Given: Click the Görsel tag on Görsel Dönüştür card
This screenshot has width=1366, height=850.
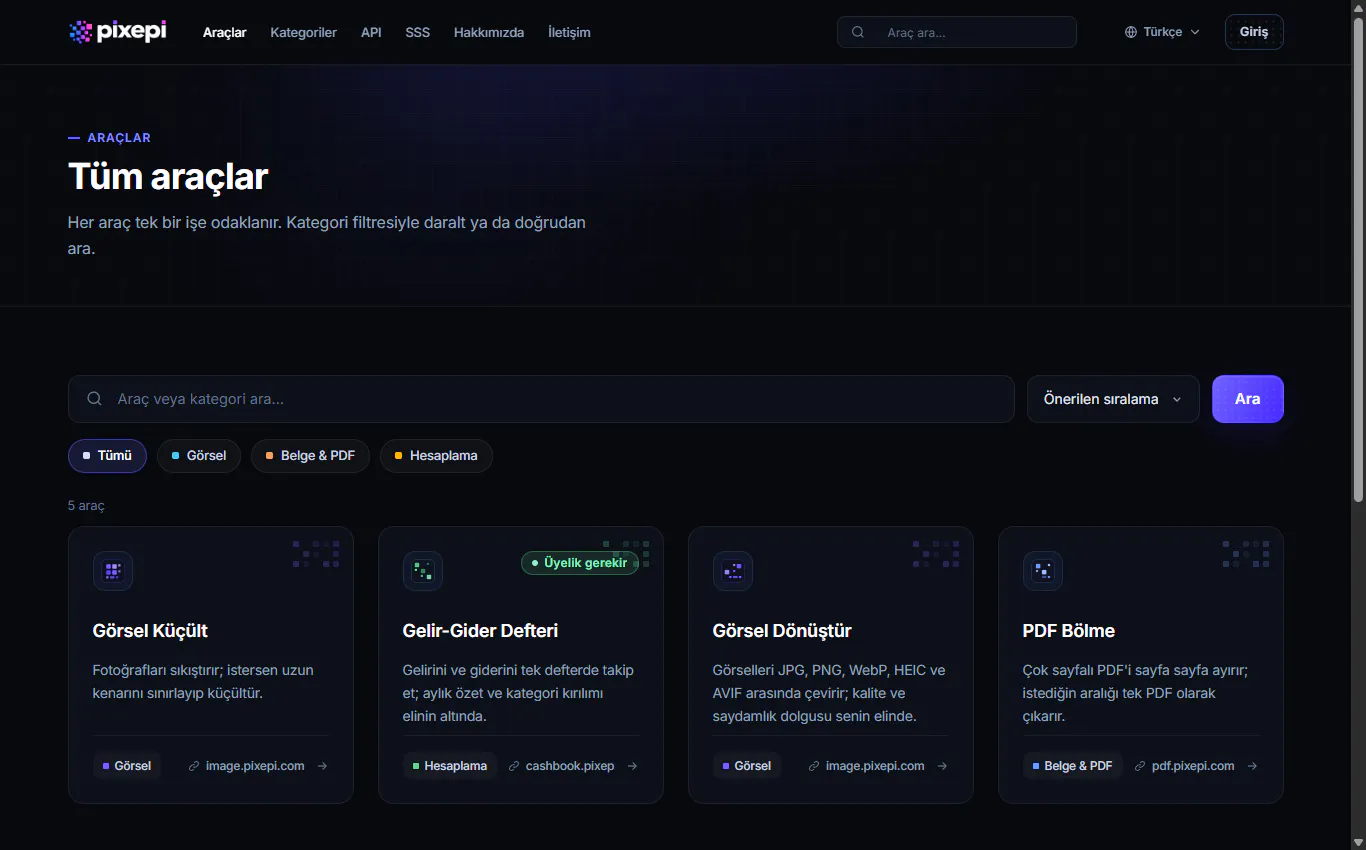Looking at the screenshot, I should [747, 766].
